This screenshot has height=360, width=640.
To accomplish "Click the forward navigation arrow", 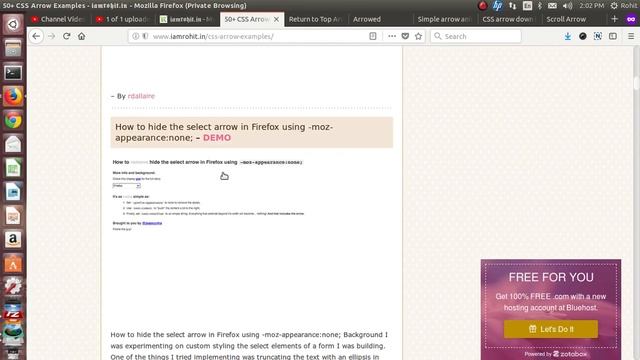I will [51, 36].
